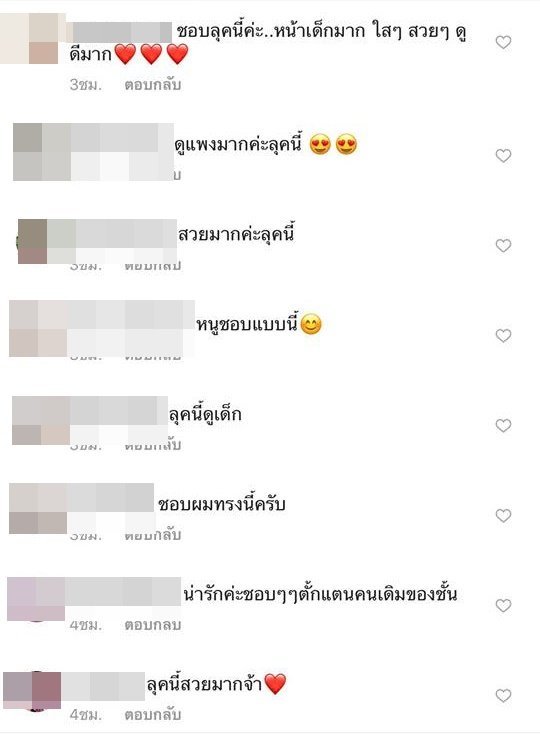Tap heart beside "ลุคนี้สวยมากจ้า" comment
540x735 pixels.
coord(503,696)
